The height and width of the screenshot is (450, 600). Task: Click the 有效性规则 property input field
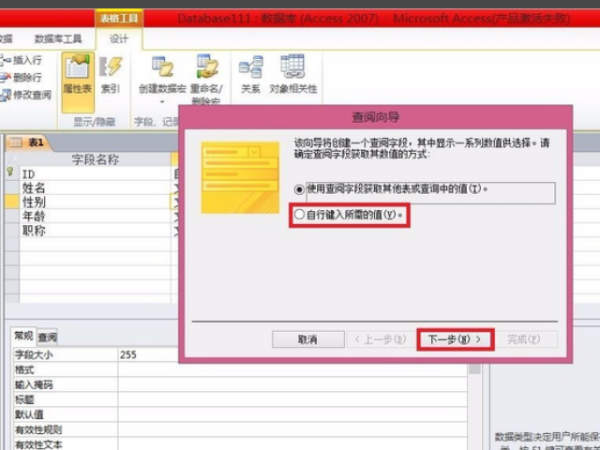[293, 429]
